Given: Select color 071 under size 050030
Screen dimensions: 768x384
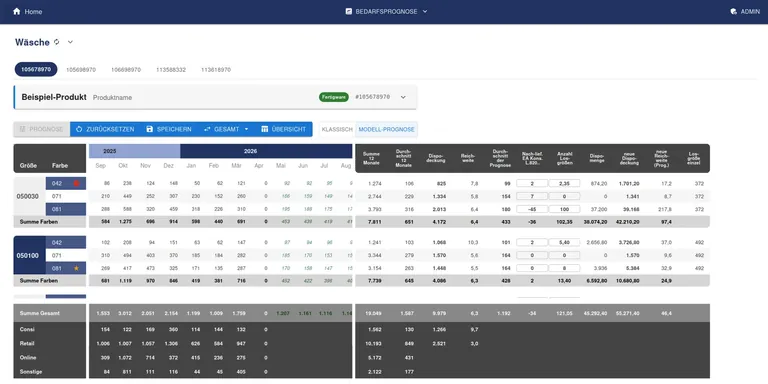Looking at the screenshot, I should [x=66, y=196].
